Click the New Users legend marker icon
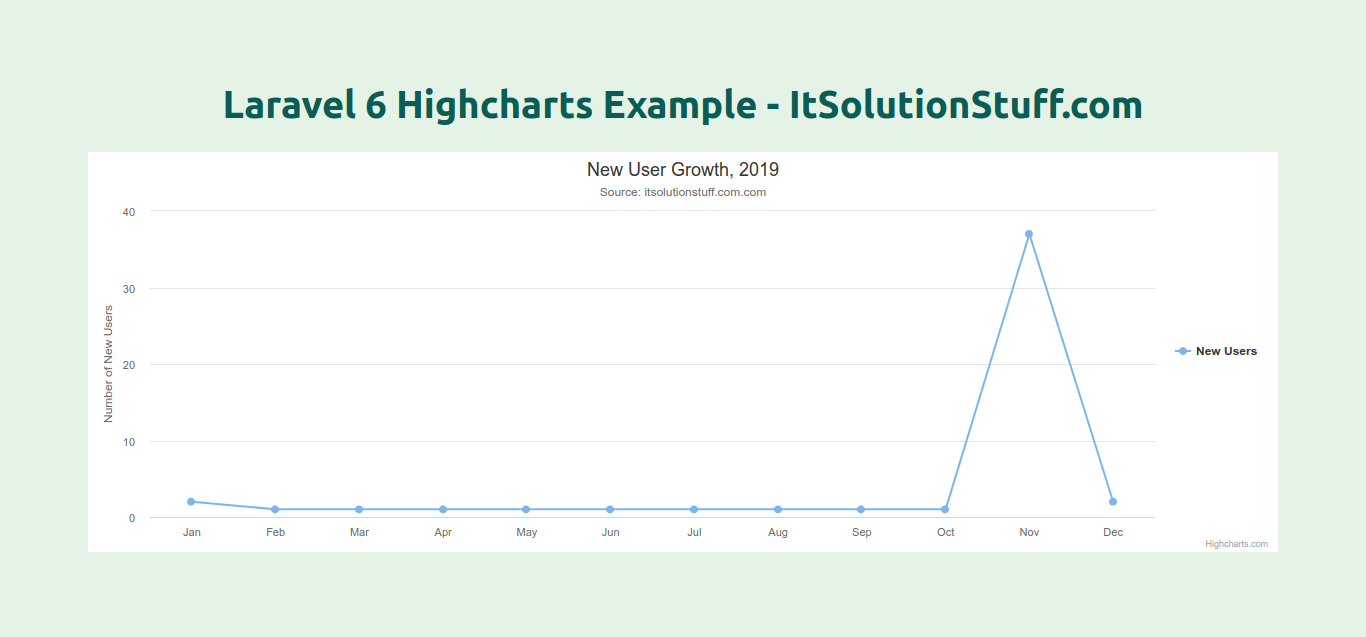Image resolution: width=1366 pixels, height=637 pixels. click(1183, 351)
